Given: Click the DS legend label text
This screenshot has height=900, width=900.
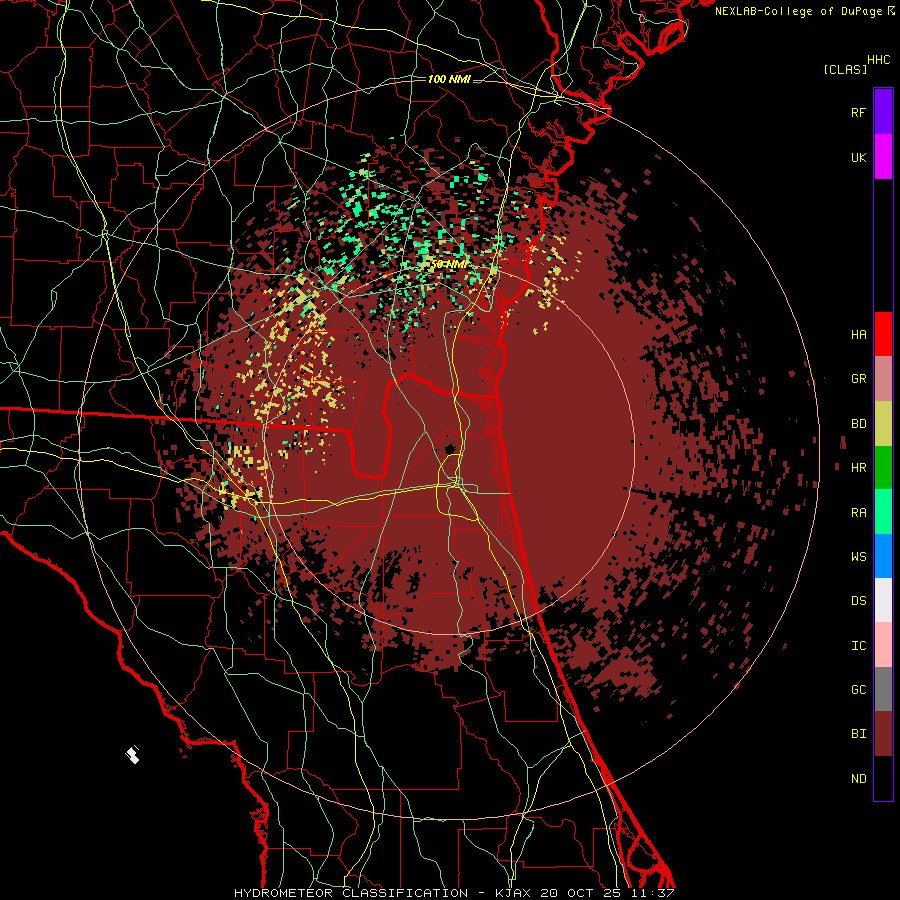Looking at the screenshot, I should 858,601.
